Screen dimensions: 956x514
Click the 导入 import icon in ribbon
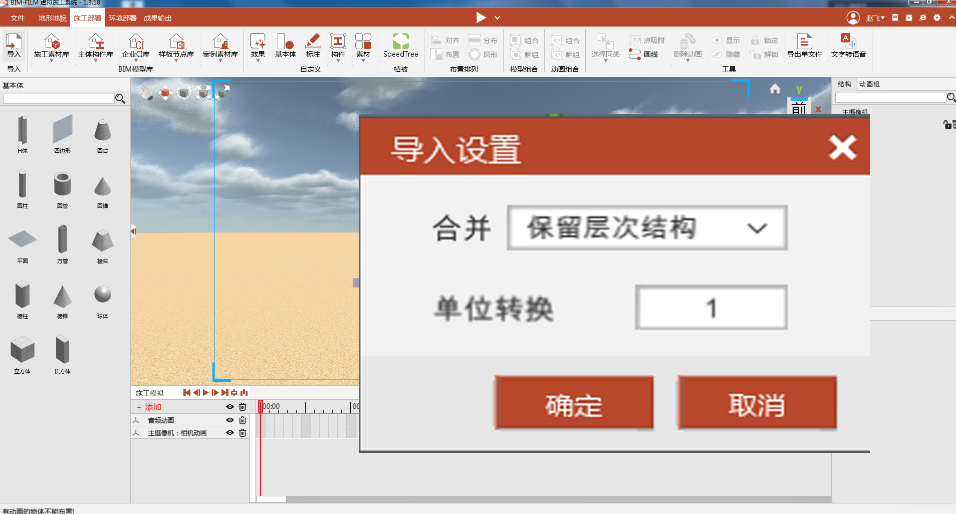pyautogui.click(x=13, y=45)
